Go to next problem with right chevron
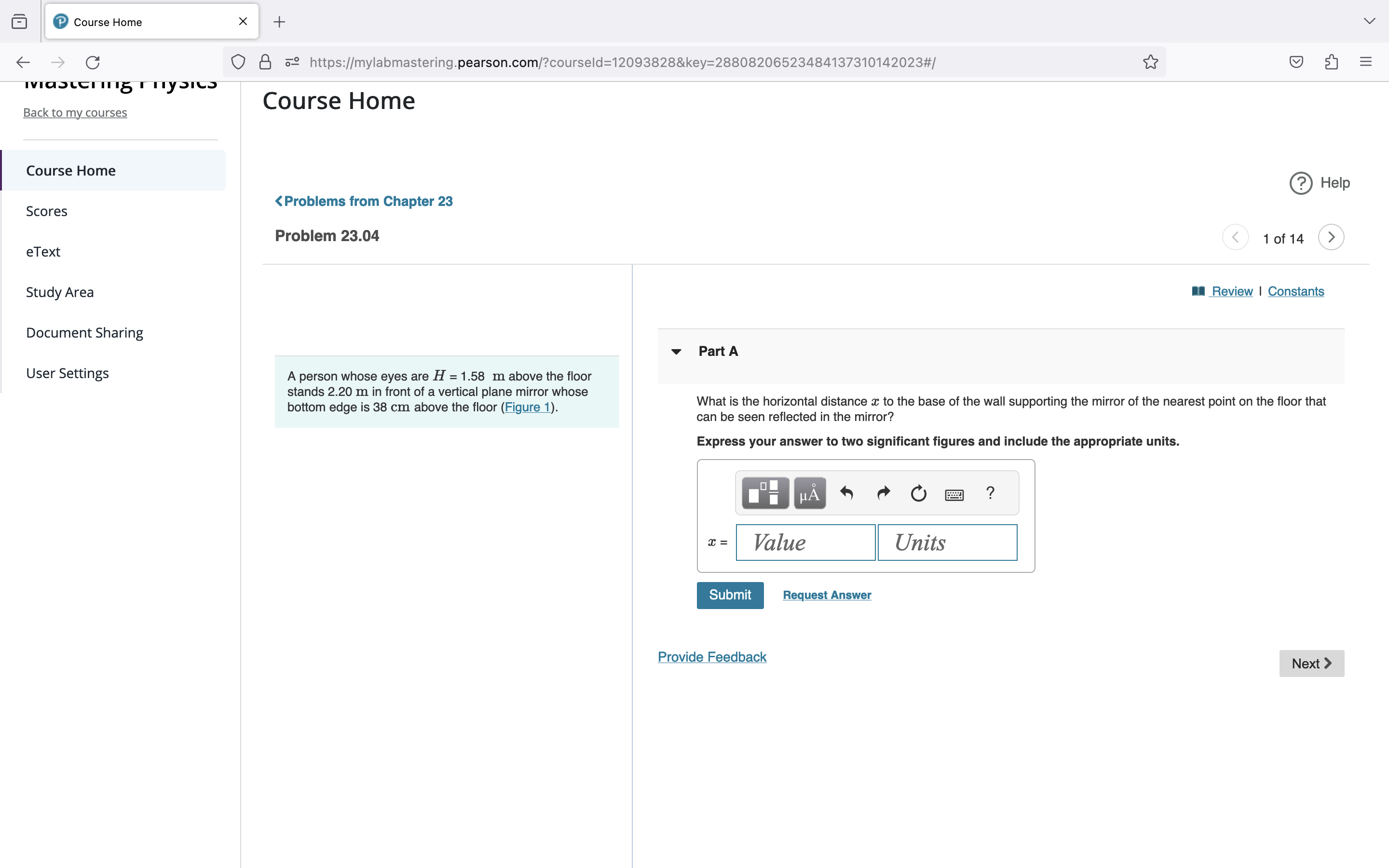Screen dimensions: 1389x868 click(x=1332, y=236)
